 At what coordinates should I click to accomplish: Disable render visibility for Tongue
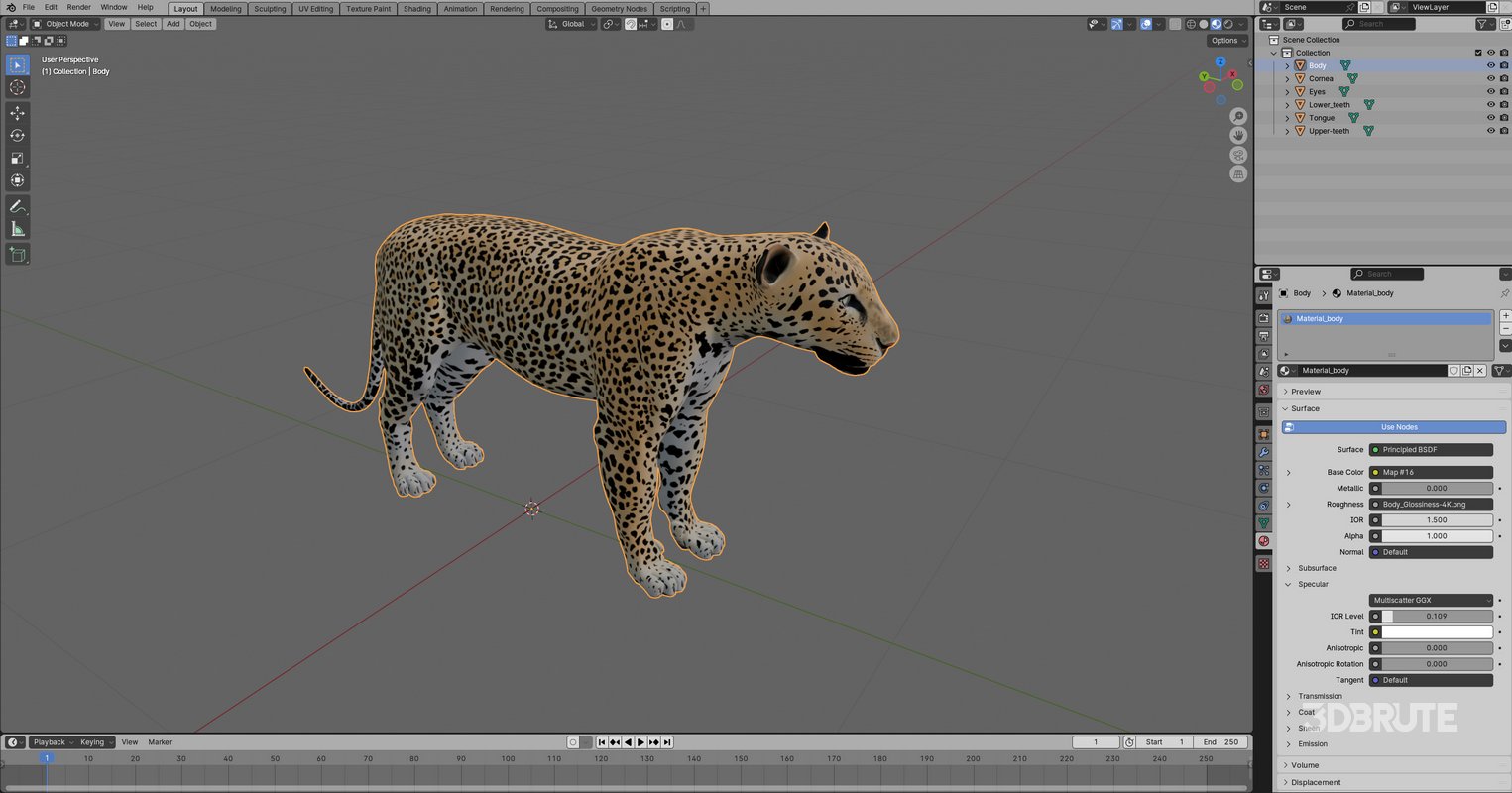click(x=1504, y=117)
